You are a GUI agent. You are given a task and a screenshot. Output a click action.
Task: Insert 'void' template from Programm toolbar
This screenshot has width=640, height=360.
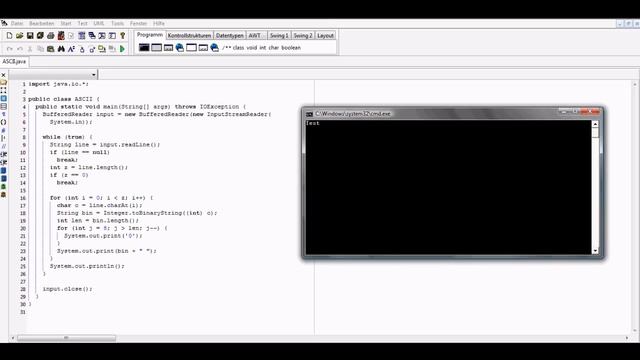252,48
